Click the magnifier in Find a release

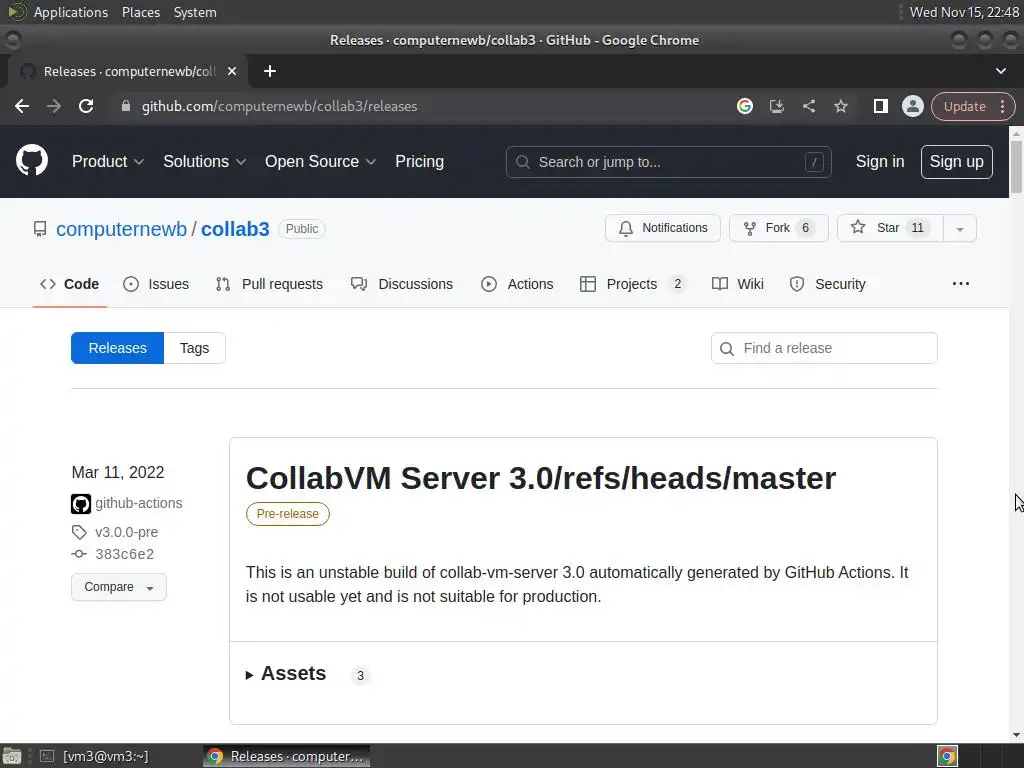[727, 349]
